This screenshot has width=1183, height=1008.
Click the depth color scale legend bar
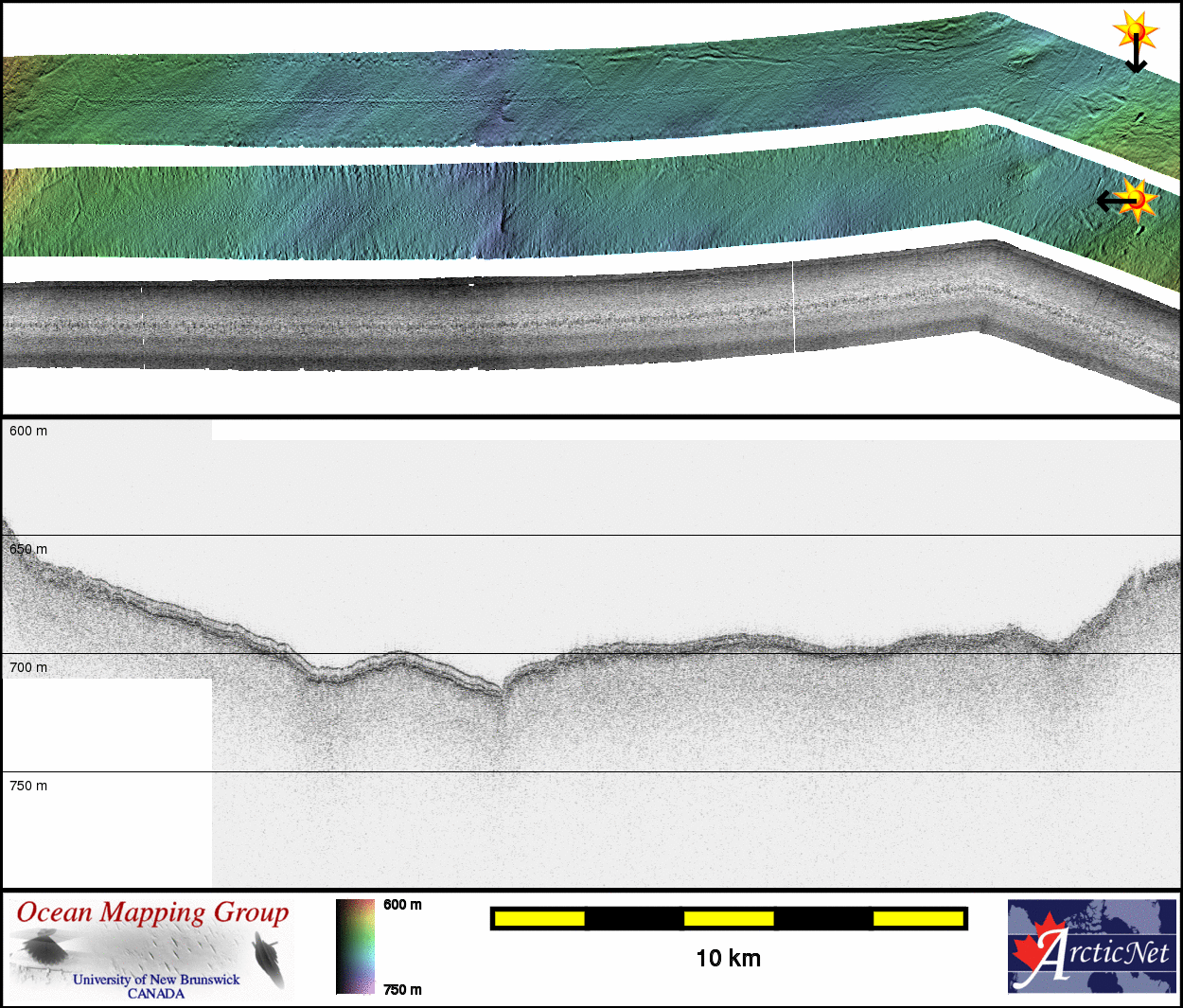(355, 946)
